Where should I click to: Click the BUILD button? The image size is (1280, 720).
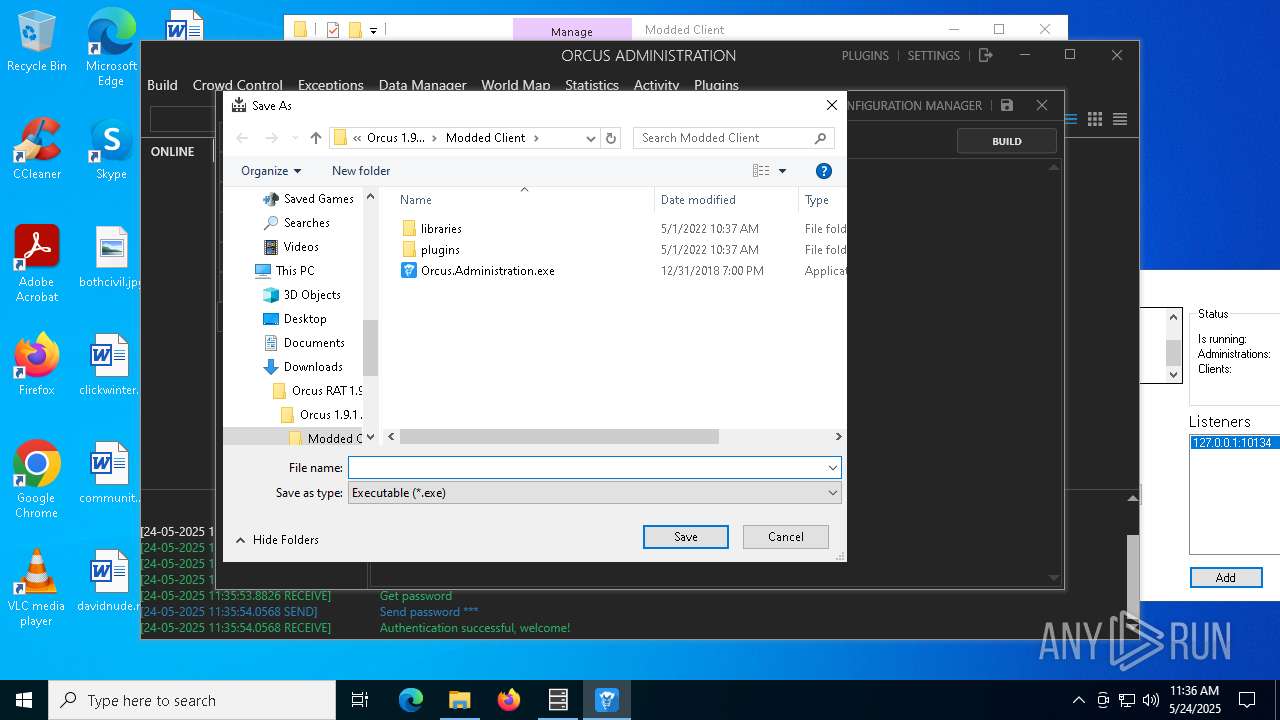(x=1007, y=141)
